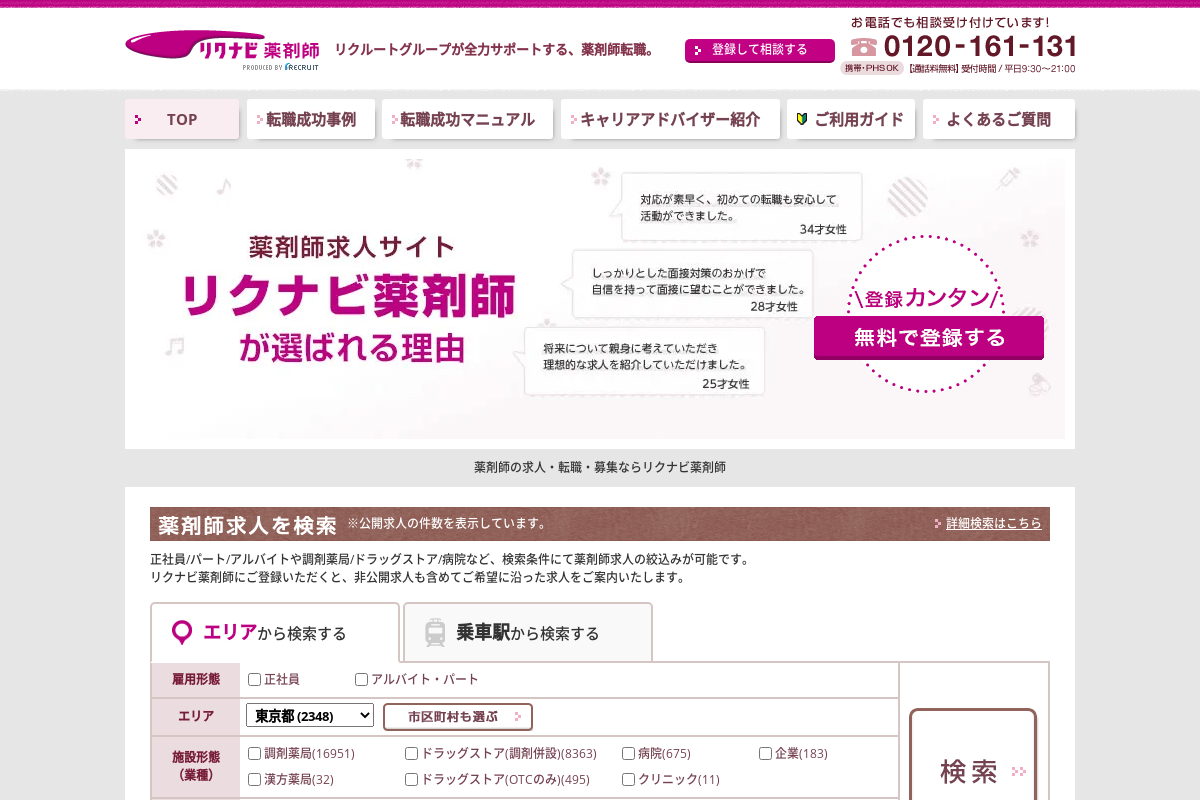The image size is (1200, 800).
Task: Click the beginner leaf icon of ご利用ガイド
Action: [801, 119]
